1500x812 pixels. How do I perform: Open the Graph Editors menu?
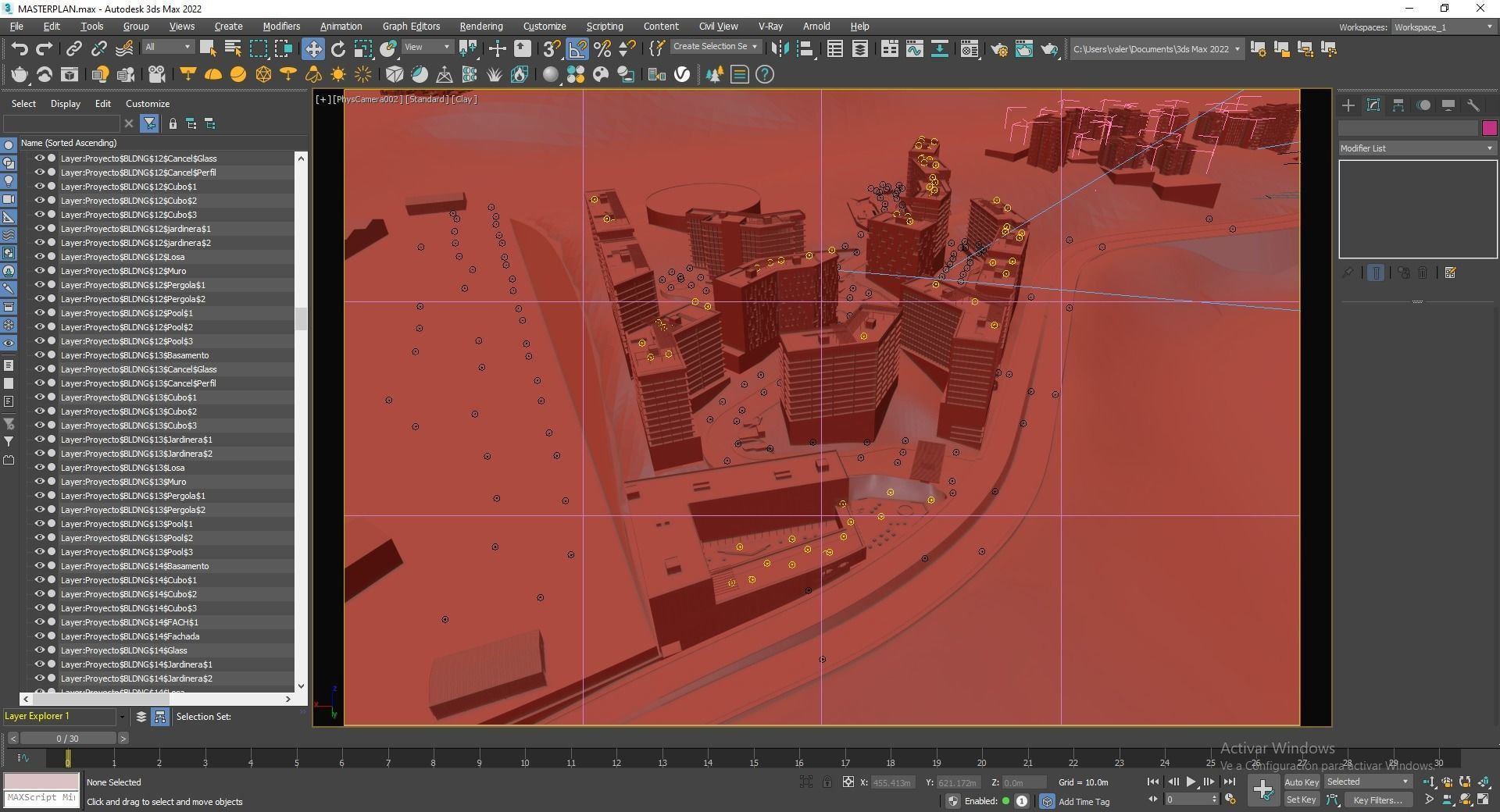411,26
